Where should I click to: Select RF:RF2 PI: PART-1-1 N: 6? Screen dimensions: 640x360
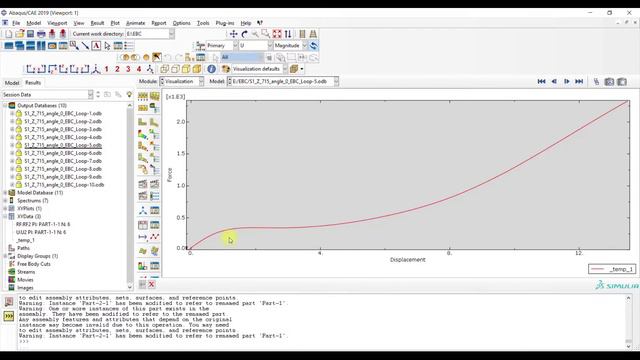point(43,224)
